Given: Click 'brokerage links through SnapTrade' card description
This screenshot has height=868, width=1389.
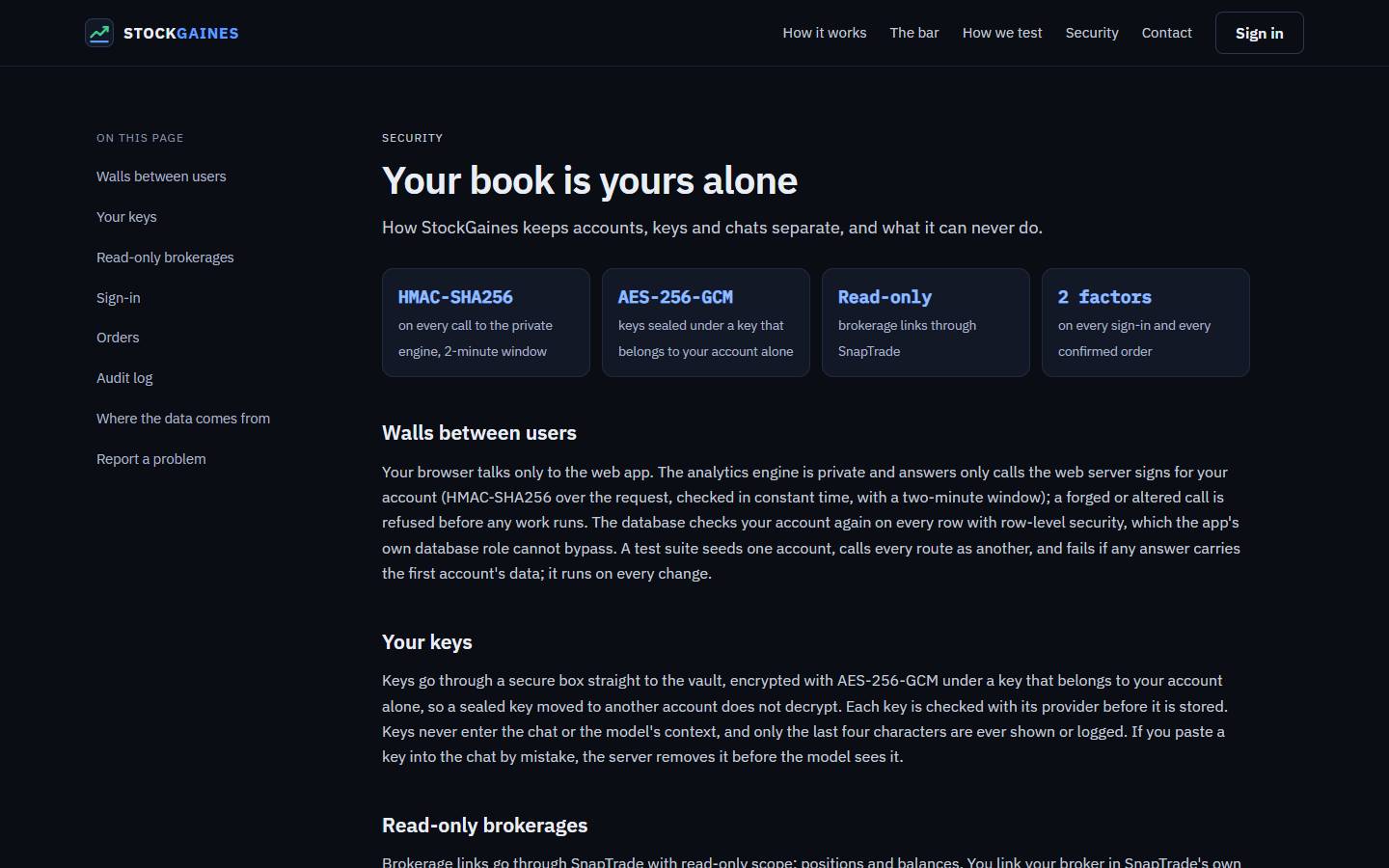Looking at the screenshot, I should 908,339.
